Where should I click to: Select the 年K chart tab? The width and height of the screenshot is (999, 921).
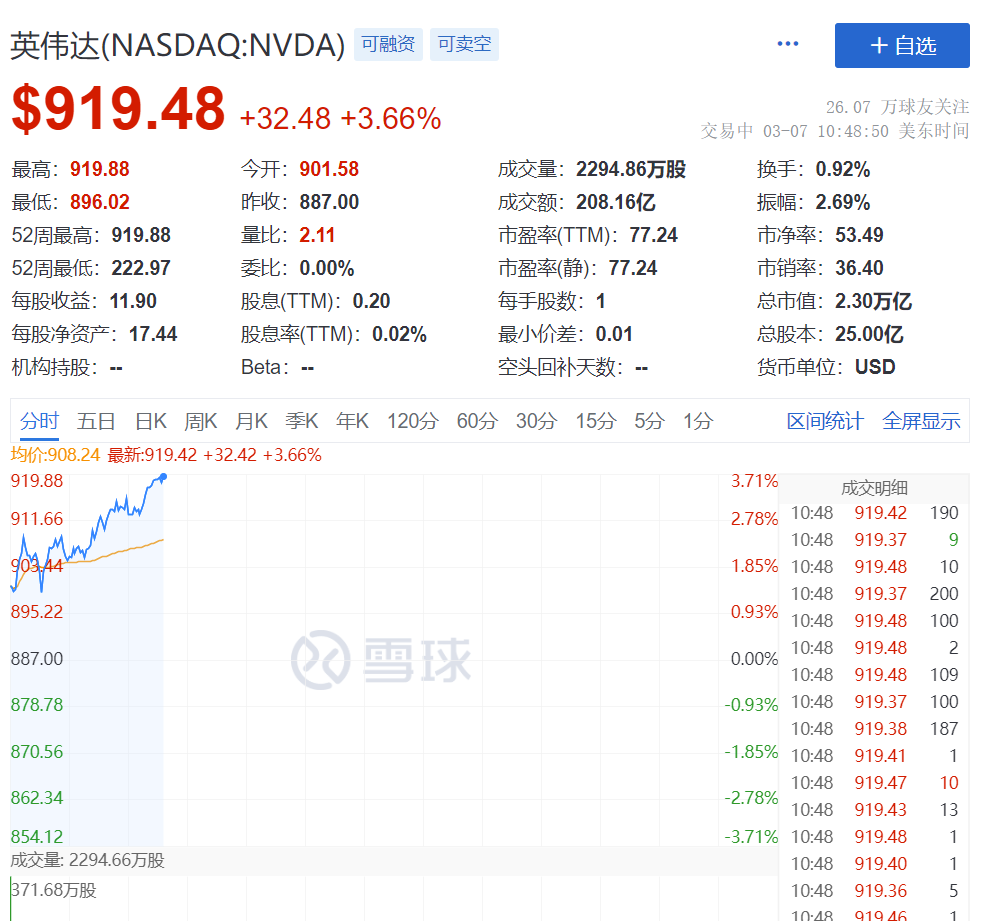point(352,421)
